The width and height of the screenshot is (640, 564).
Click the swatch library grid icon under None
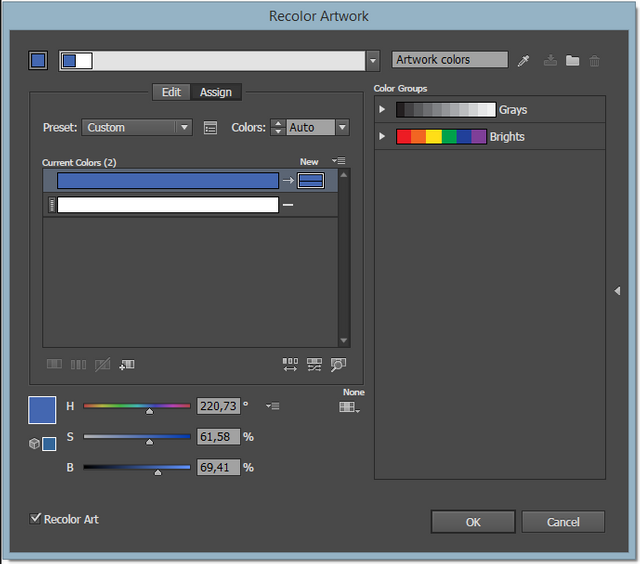click(349, 407)
